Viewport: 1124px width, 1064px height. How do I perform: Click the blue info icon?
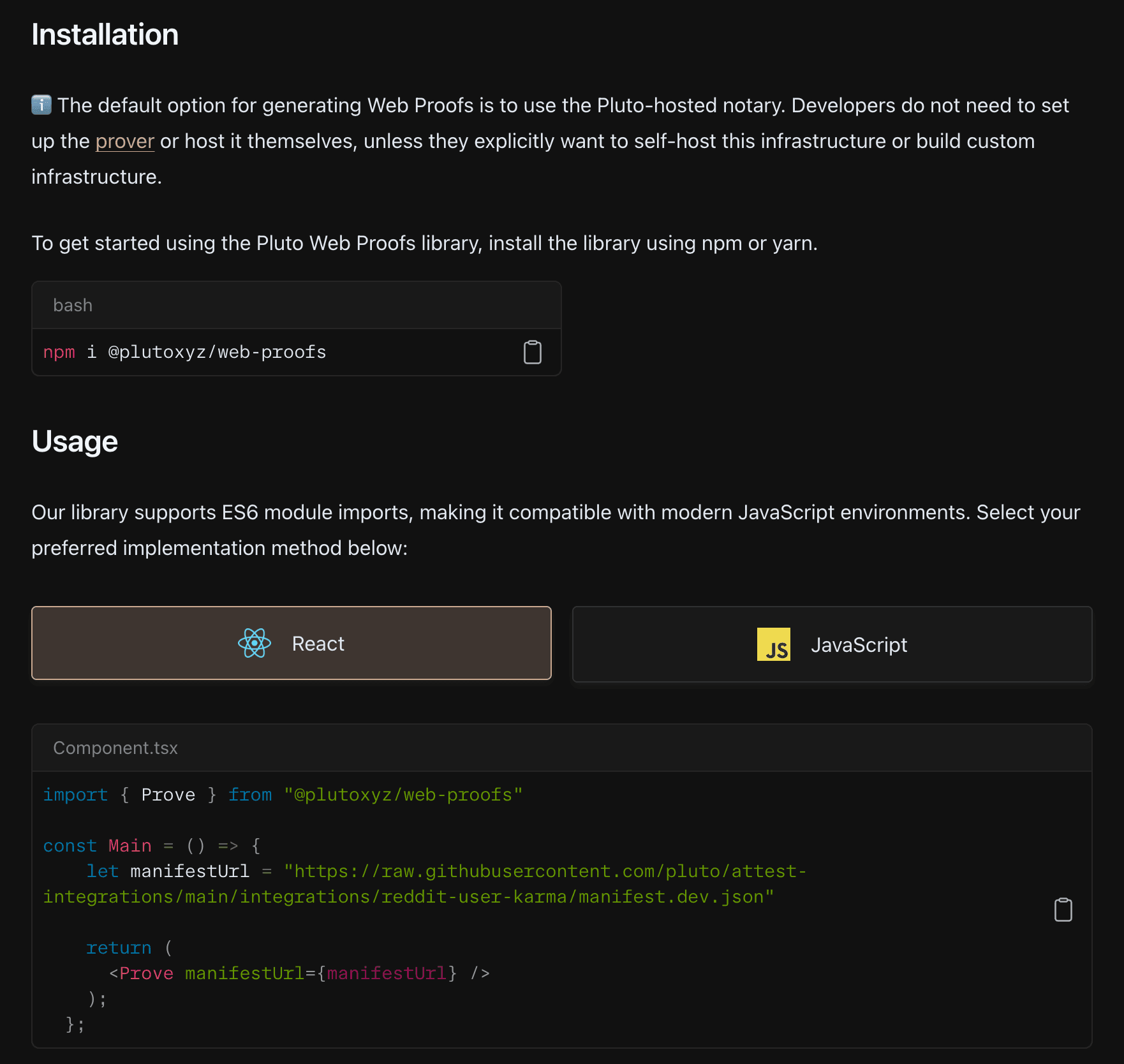pos(41,105)
